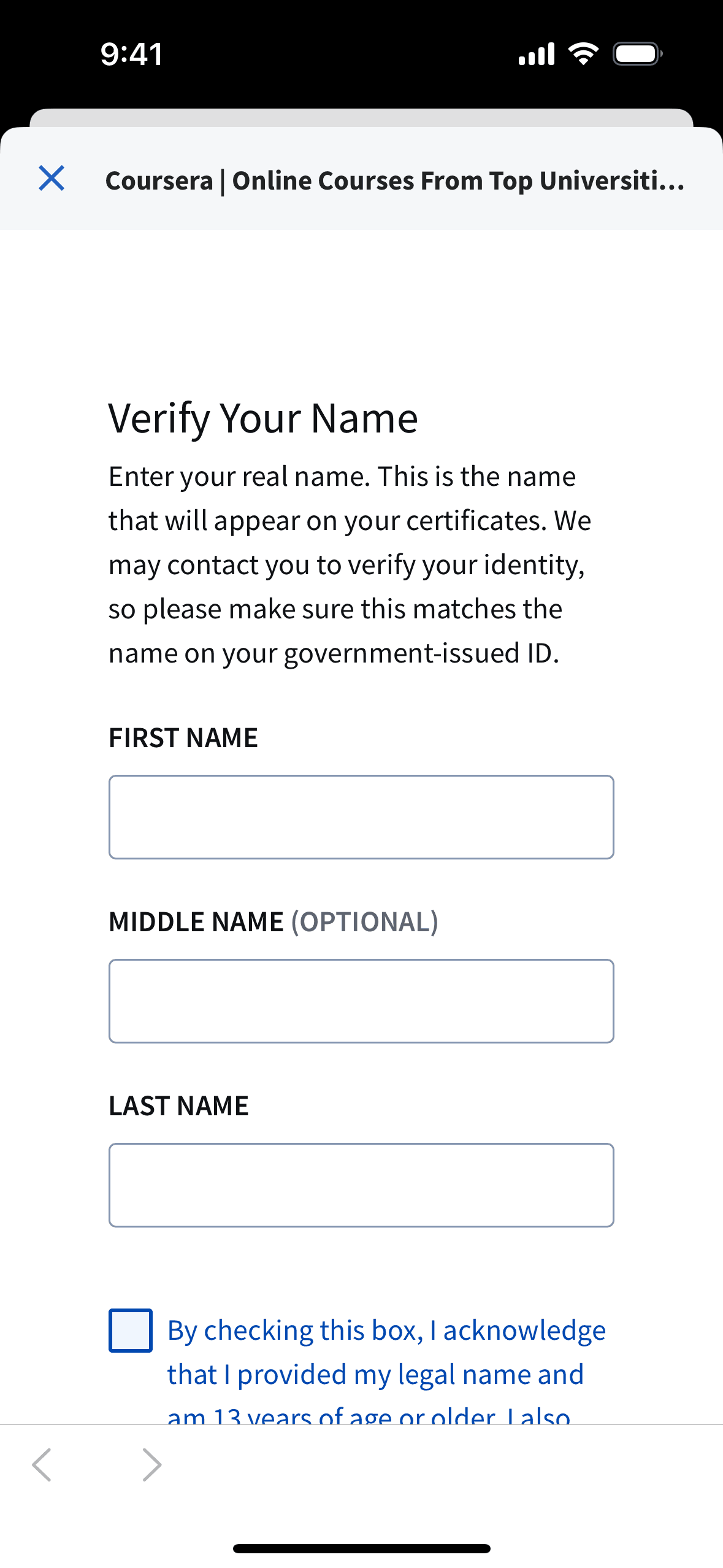Go back with the left chevron arrow

(42, 1465)
